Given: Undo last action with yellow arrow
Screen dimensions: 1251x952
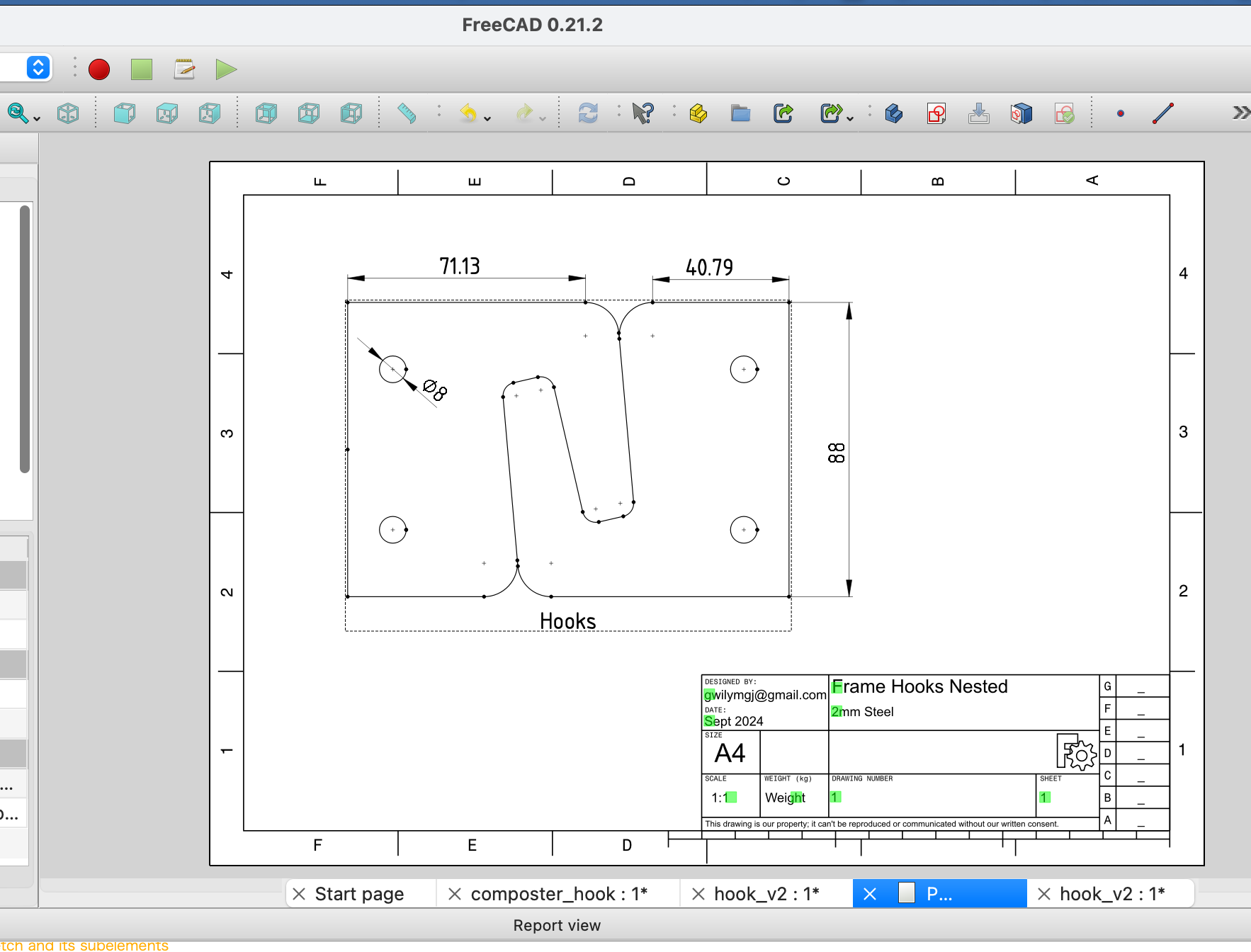Looking at the screenshot, I should click(x=468, y=113).
